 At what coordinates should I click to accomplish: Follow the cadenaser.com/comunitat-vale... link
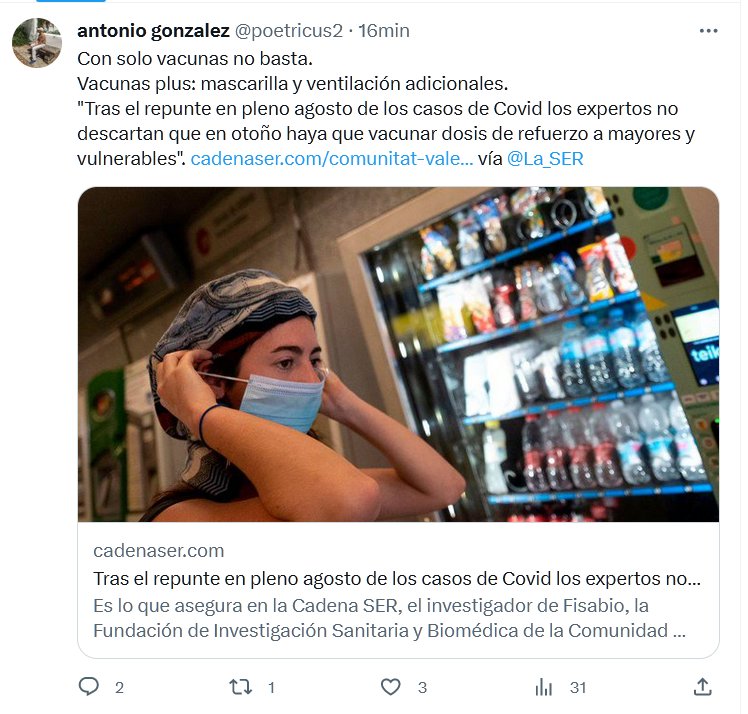[332, 158]
